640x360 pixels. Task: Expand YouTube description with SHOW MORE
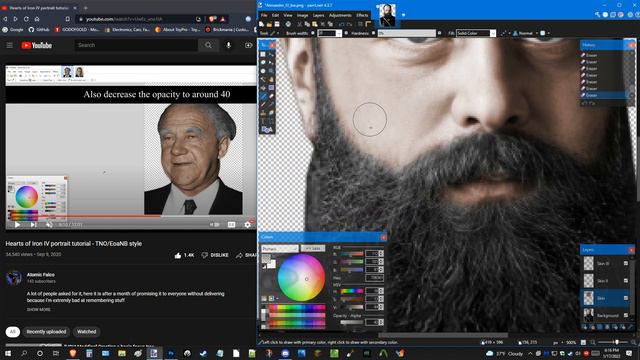39,309
